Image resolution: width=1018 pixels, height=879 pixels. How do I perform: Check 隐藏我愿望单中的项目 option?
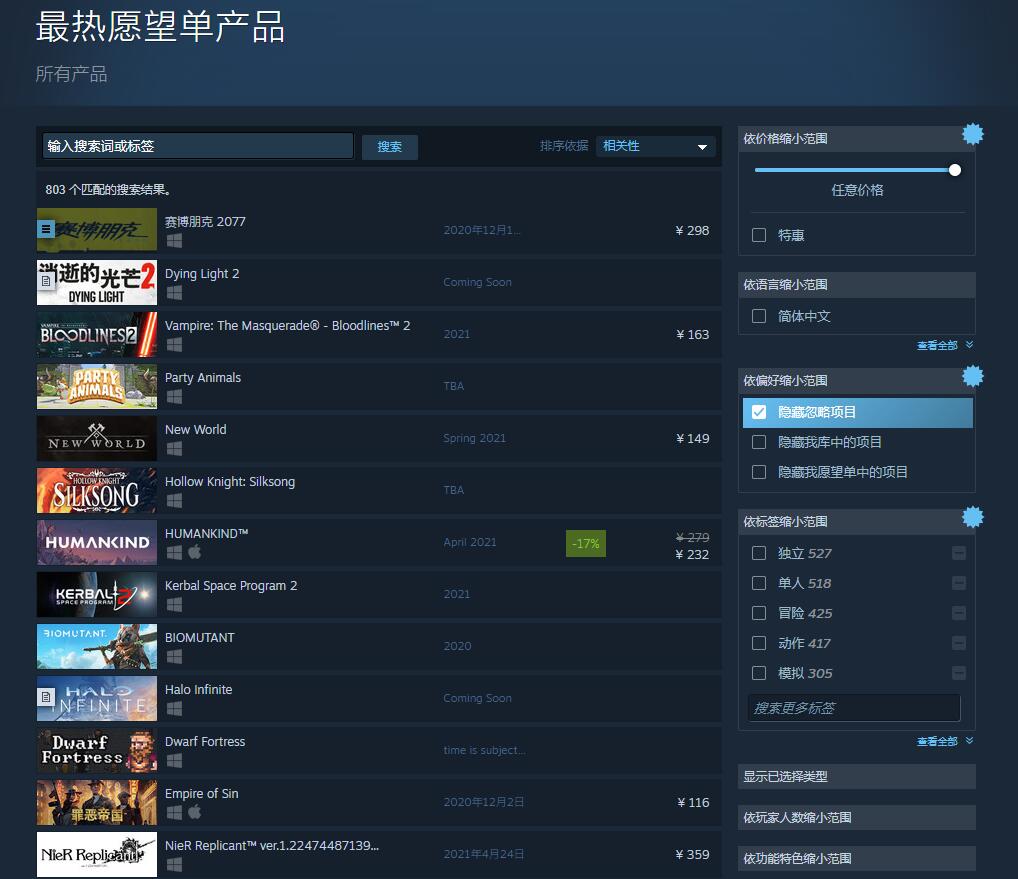pos(758,472)
